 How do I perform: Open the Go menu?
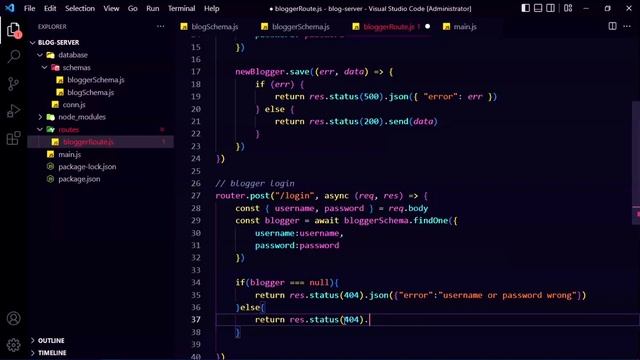tap(133, 8)
